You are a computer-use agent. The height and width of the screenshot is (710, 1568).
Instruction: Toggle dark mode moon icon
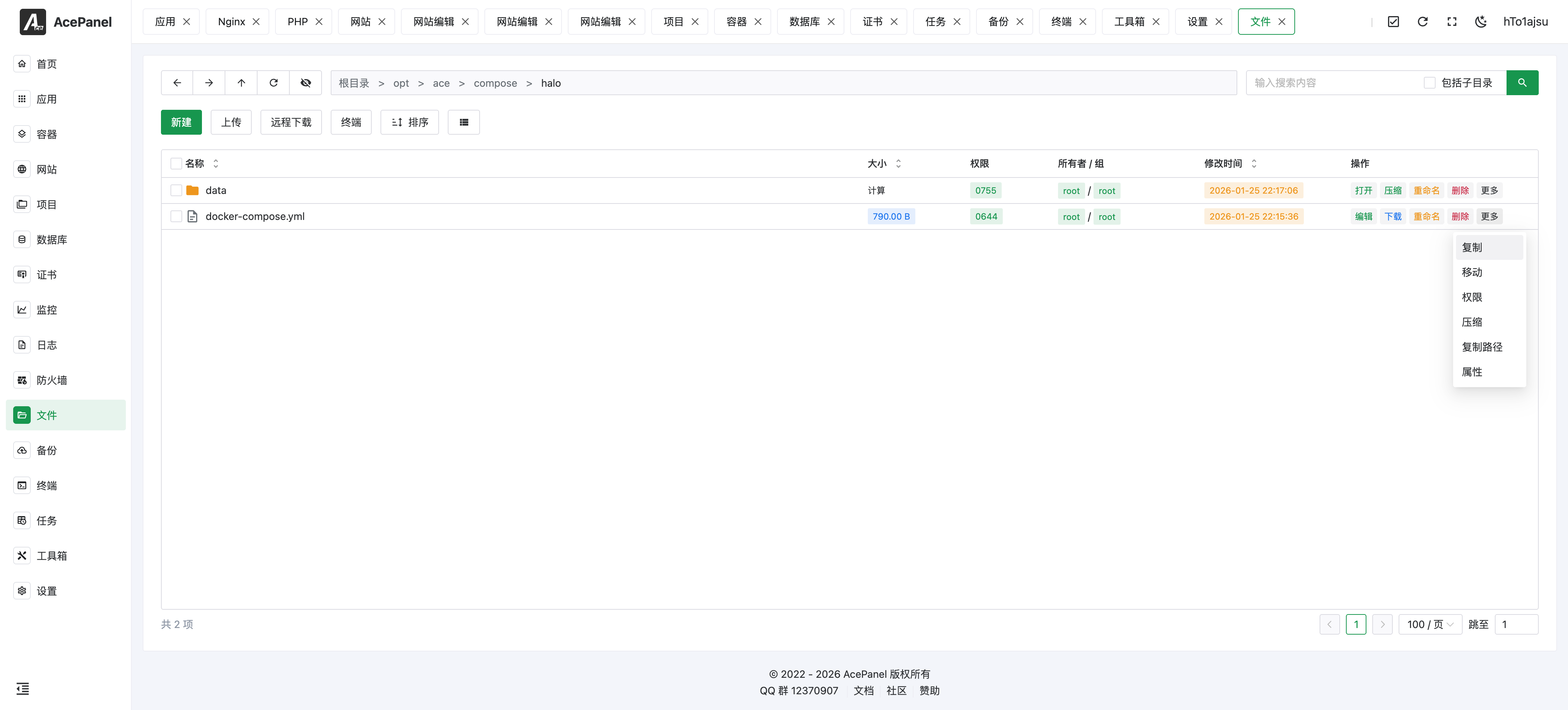[x=1481, y=22]
